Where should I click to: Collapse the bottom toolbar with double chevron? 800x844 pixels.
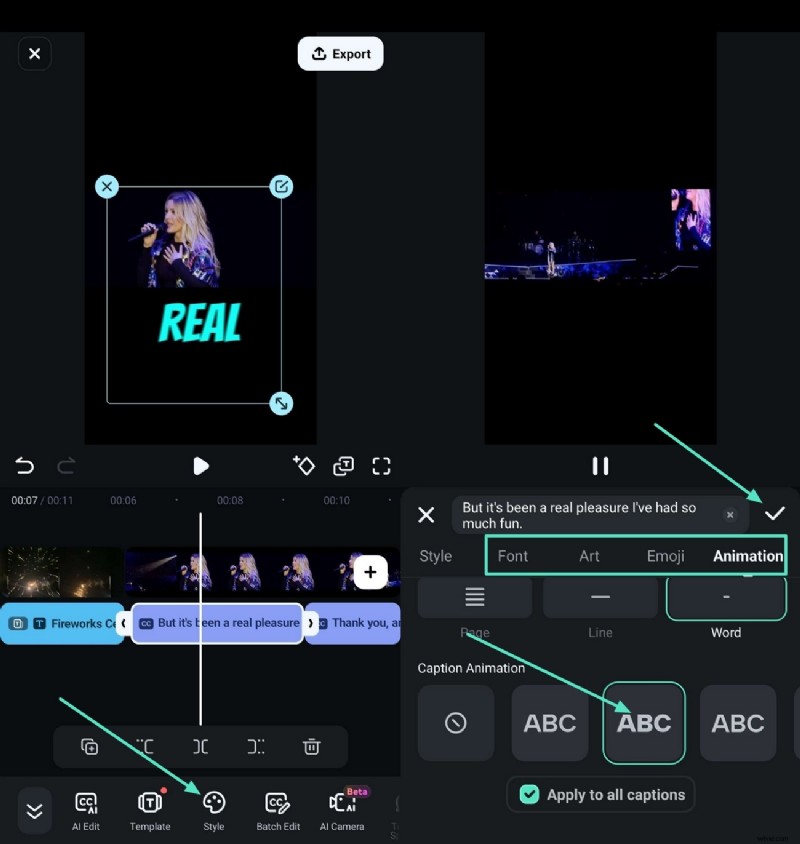coord(34,810)
